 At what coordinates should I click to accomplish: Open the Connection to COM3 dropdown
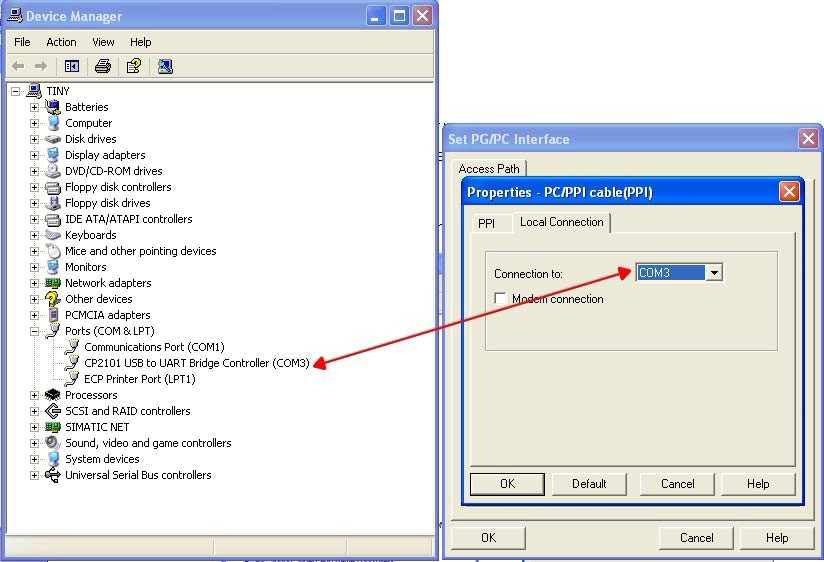pyautogui.click(x=714, y=273)
